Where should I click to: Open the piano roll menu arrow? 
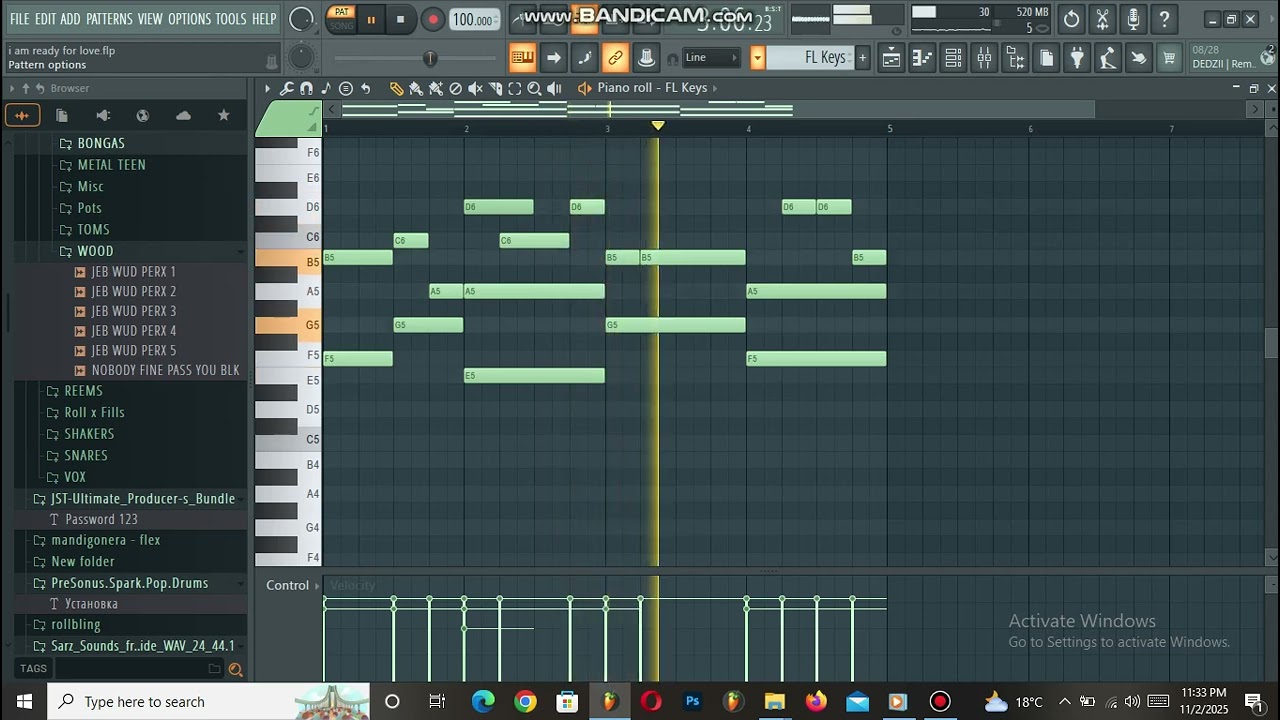pyautogui.click(x=267, y=88)
